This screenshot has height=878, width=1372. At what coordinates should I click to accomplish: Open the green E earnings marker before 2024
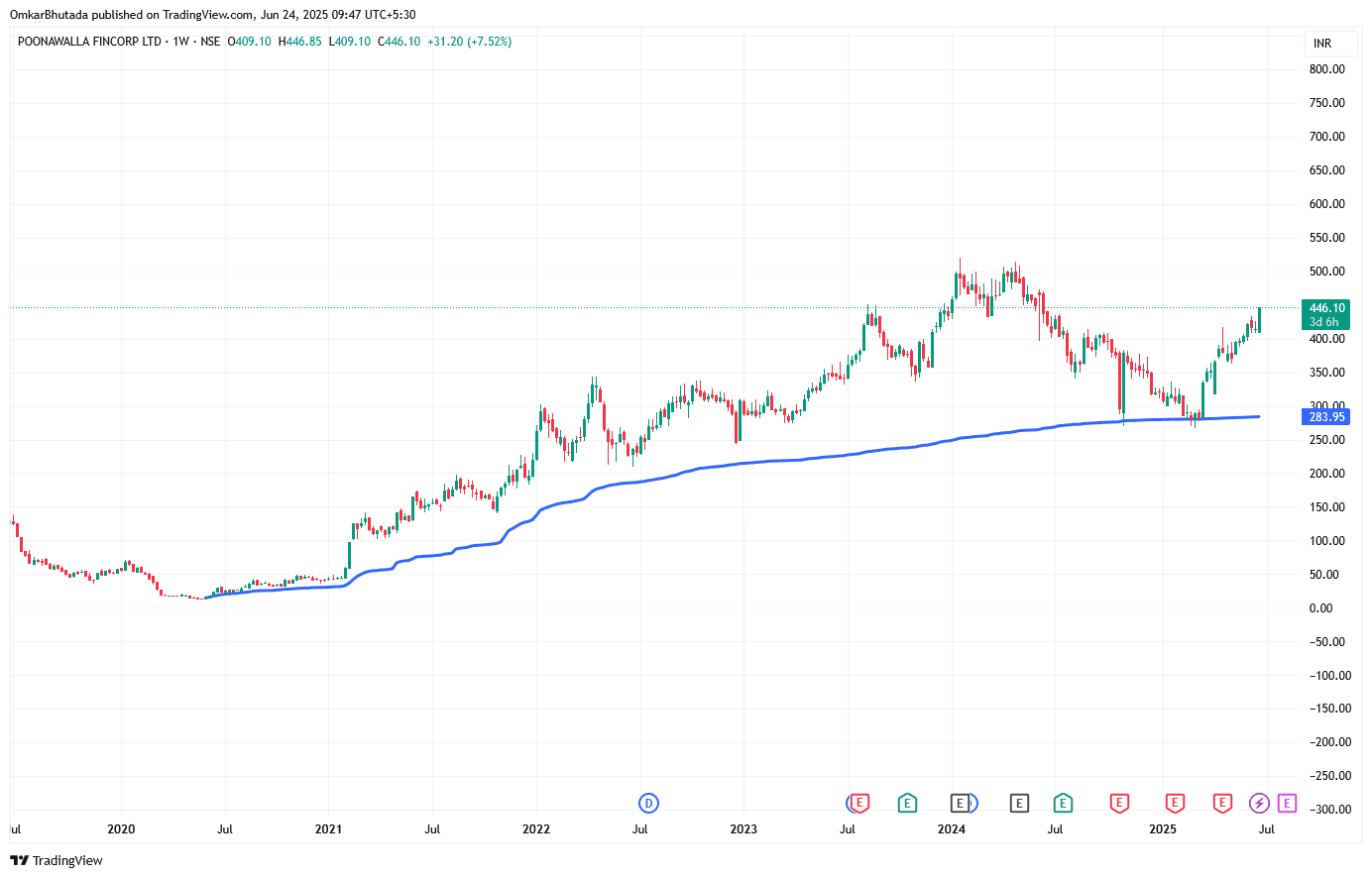tap(907, 803)
